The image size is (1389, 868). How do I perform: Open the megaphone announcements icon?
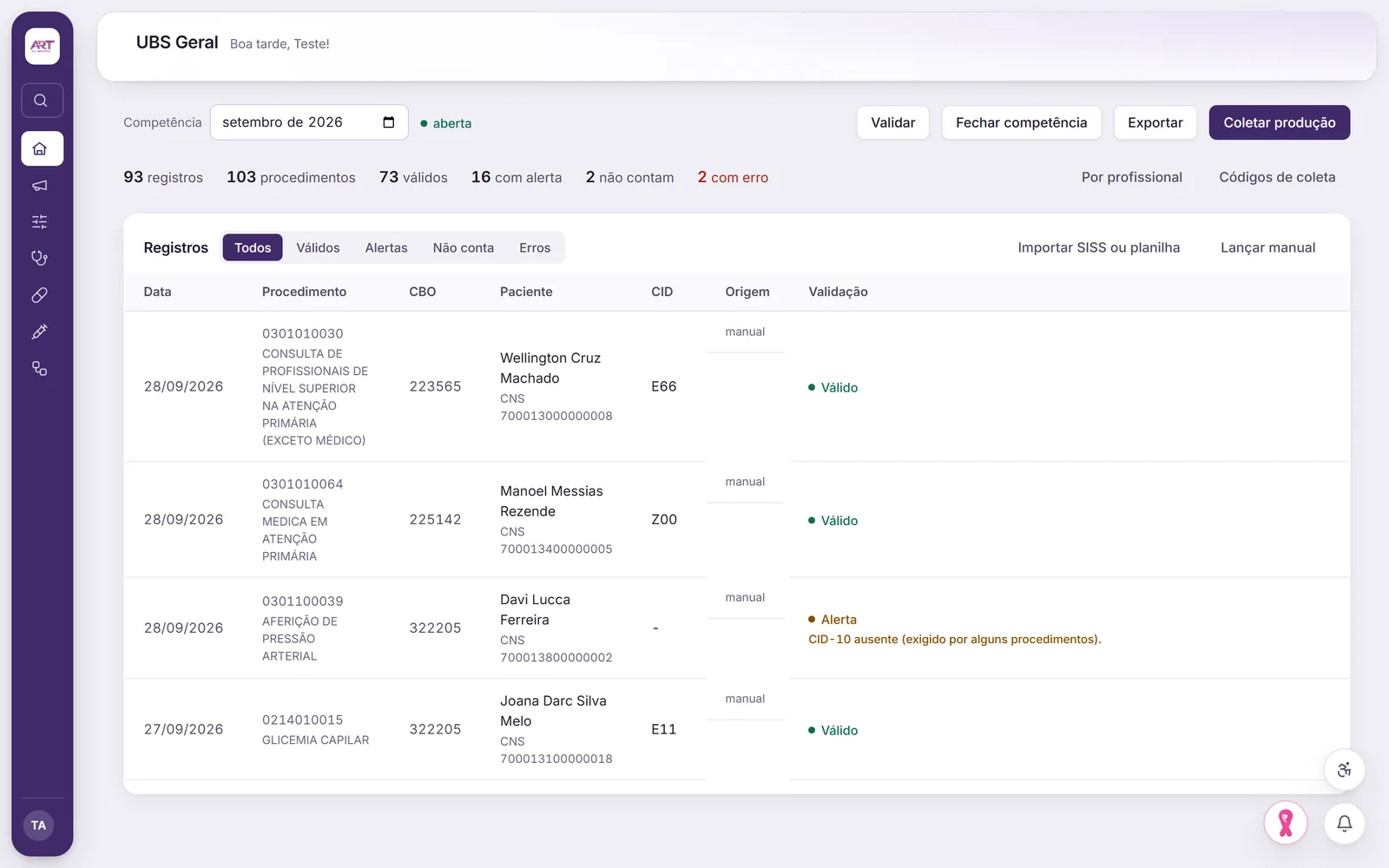pos(40,186)
